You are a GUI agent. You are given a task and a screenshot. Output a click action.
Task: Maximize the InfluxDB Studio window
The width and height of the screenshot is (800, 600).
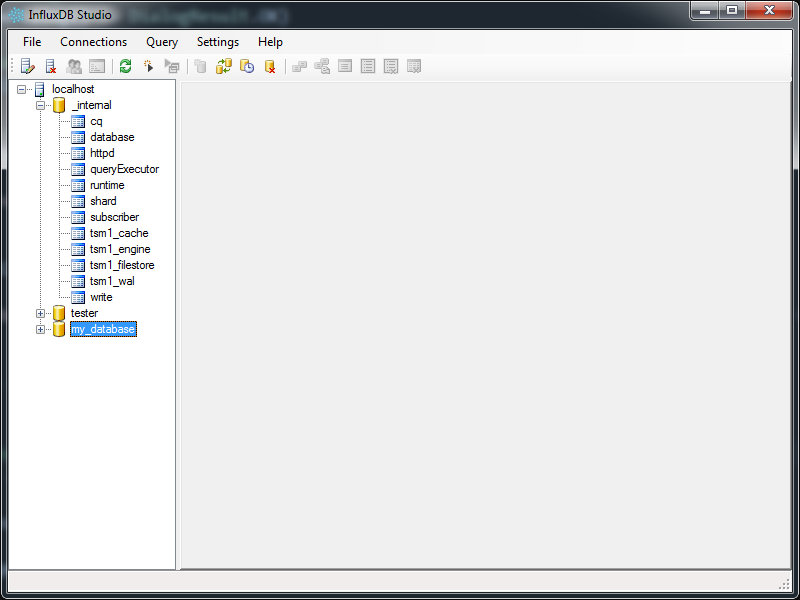click(732, 11)
